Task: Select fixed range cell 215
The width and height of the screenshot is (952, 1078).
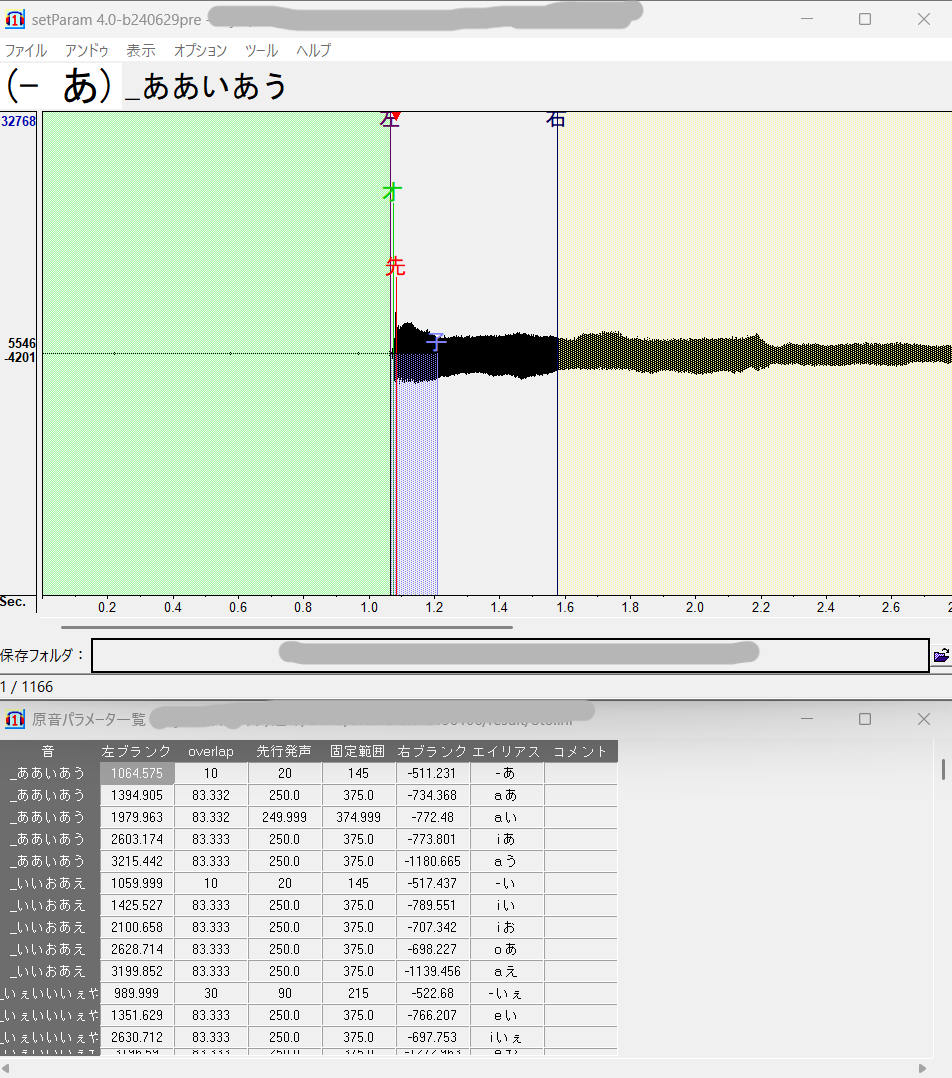Action: pyautogui.click(x=358, y=993)
